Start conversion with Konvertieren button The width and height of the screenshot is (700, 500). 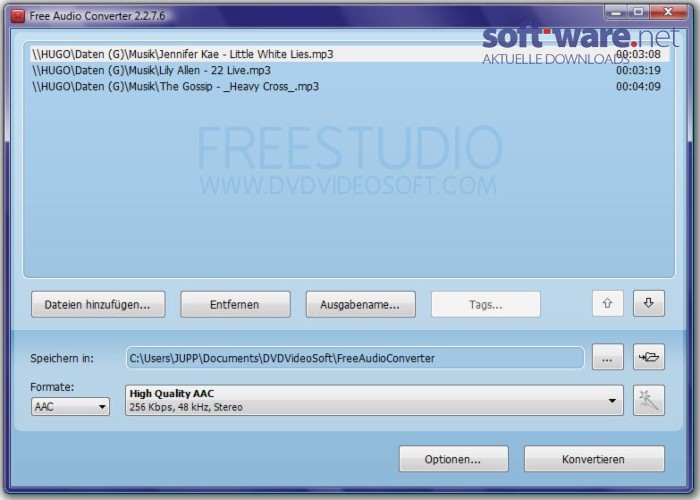tap(594, 459)
